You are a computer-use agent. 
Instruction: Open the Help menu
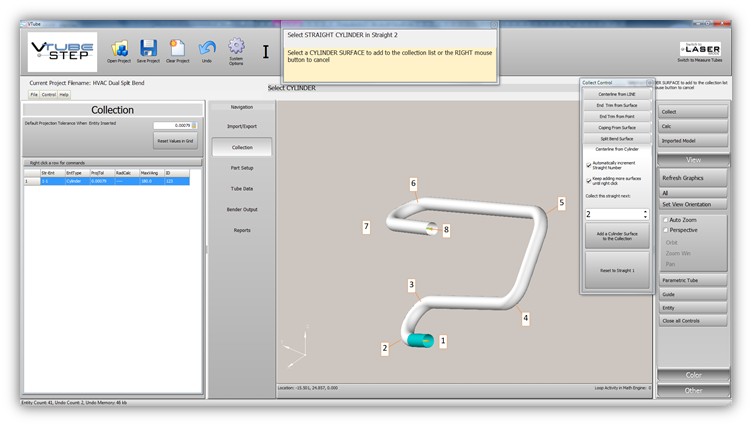point(64,95)
